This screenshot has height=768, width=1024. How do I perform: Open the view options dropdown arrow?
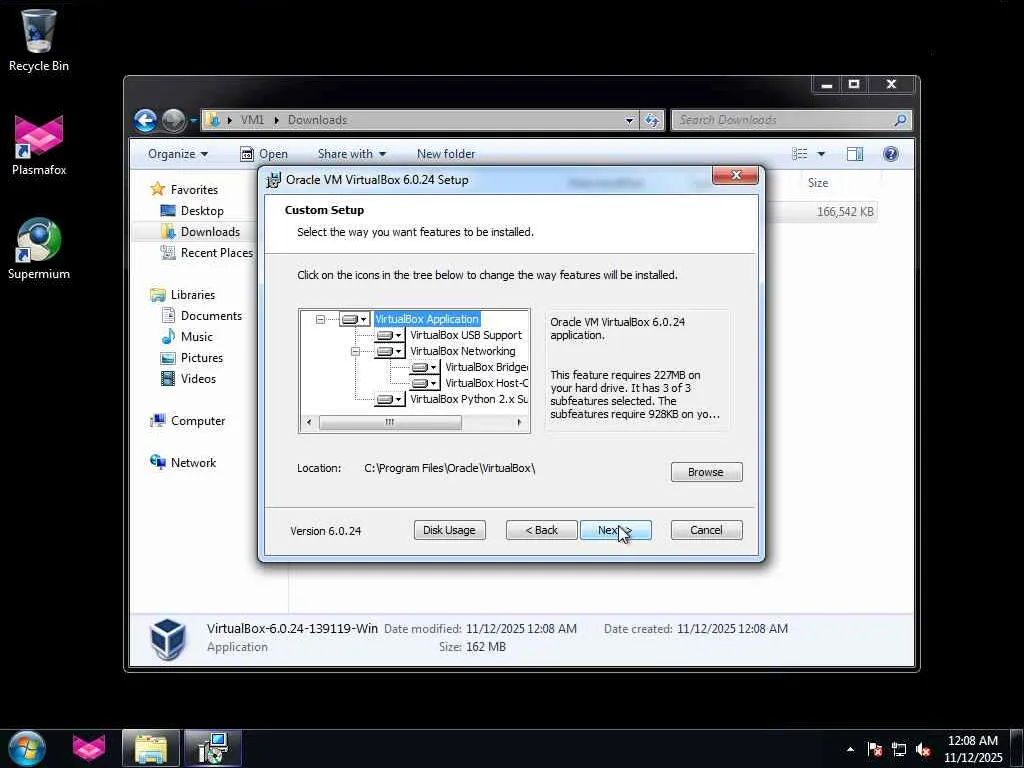click(821, 154)
